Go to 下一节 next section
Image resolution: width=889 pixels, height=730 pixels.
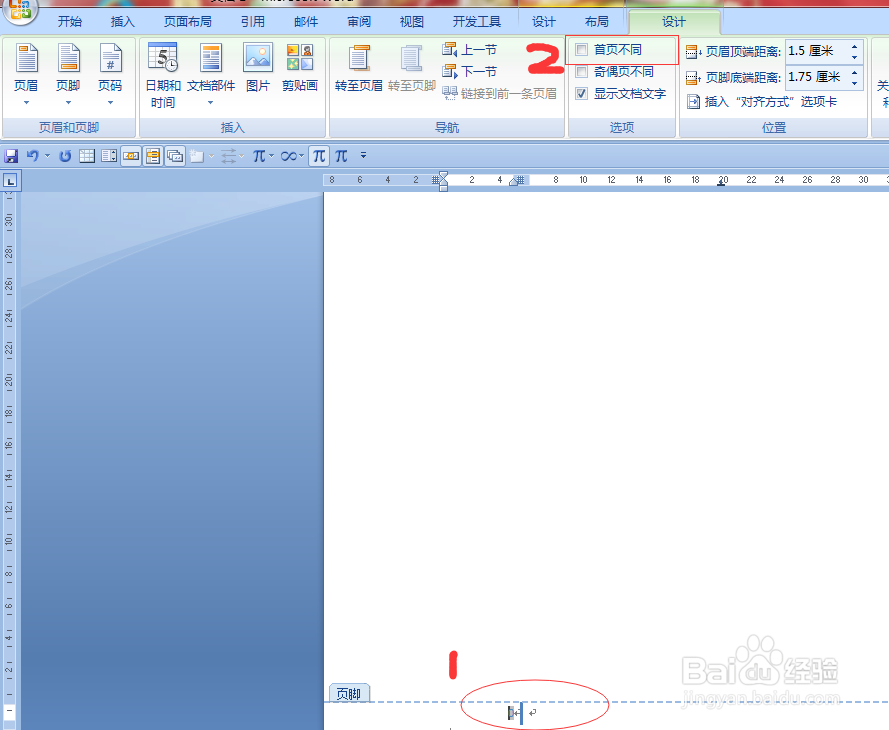pos(469,71)
